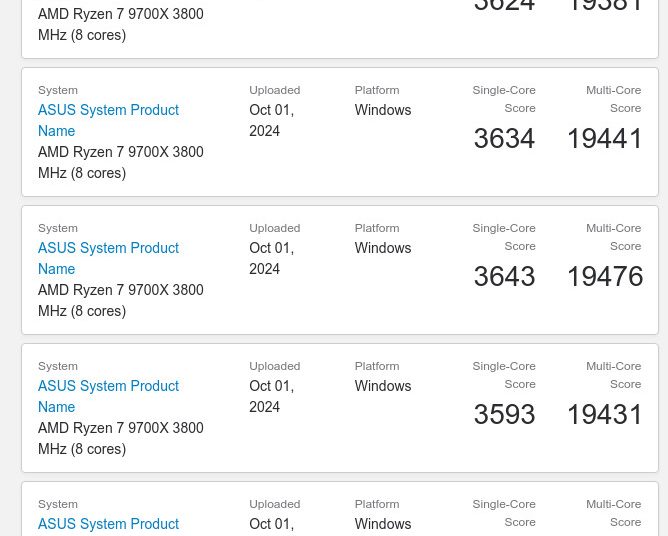Click Windows platform value in 3634 card
The image size is (668, 536).
point(383,110)
